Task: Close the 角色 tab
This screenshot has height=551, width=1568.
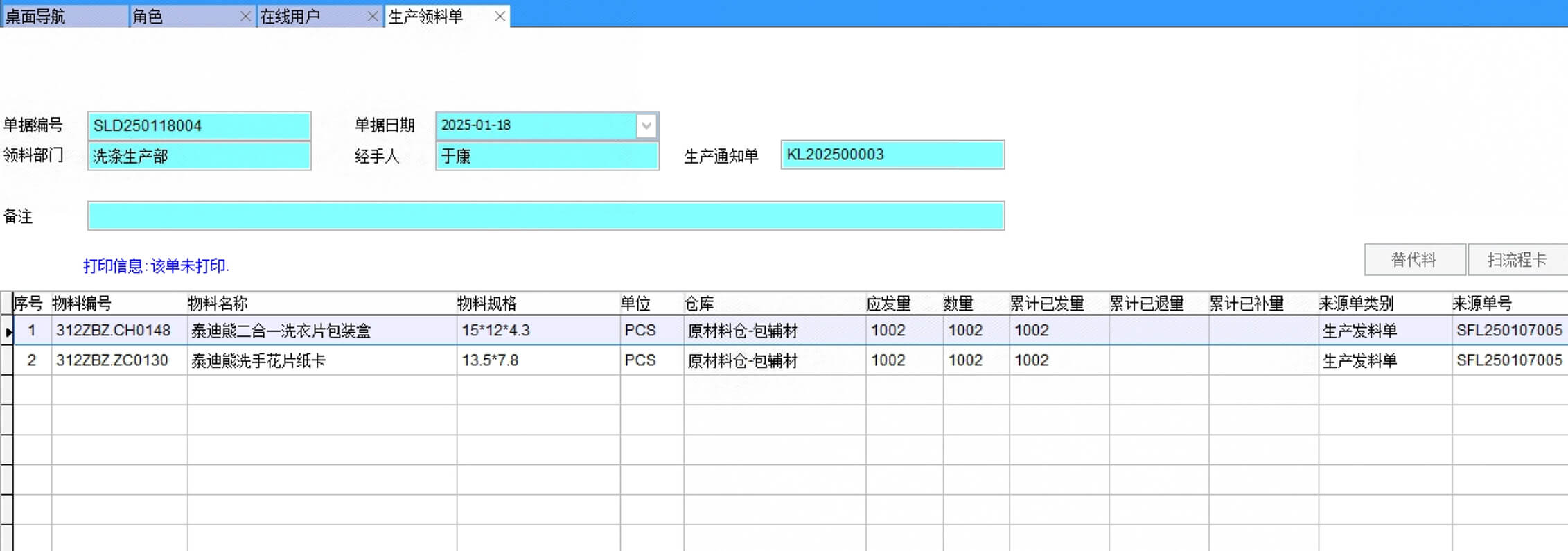Action: click(245, 17)
